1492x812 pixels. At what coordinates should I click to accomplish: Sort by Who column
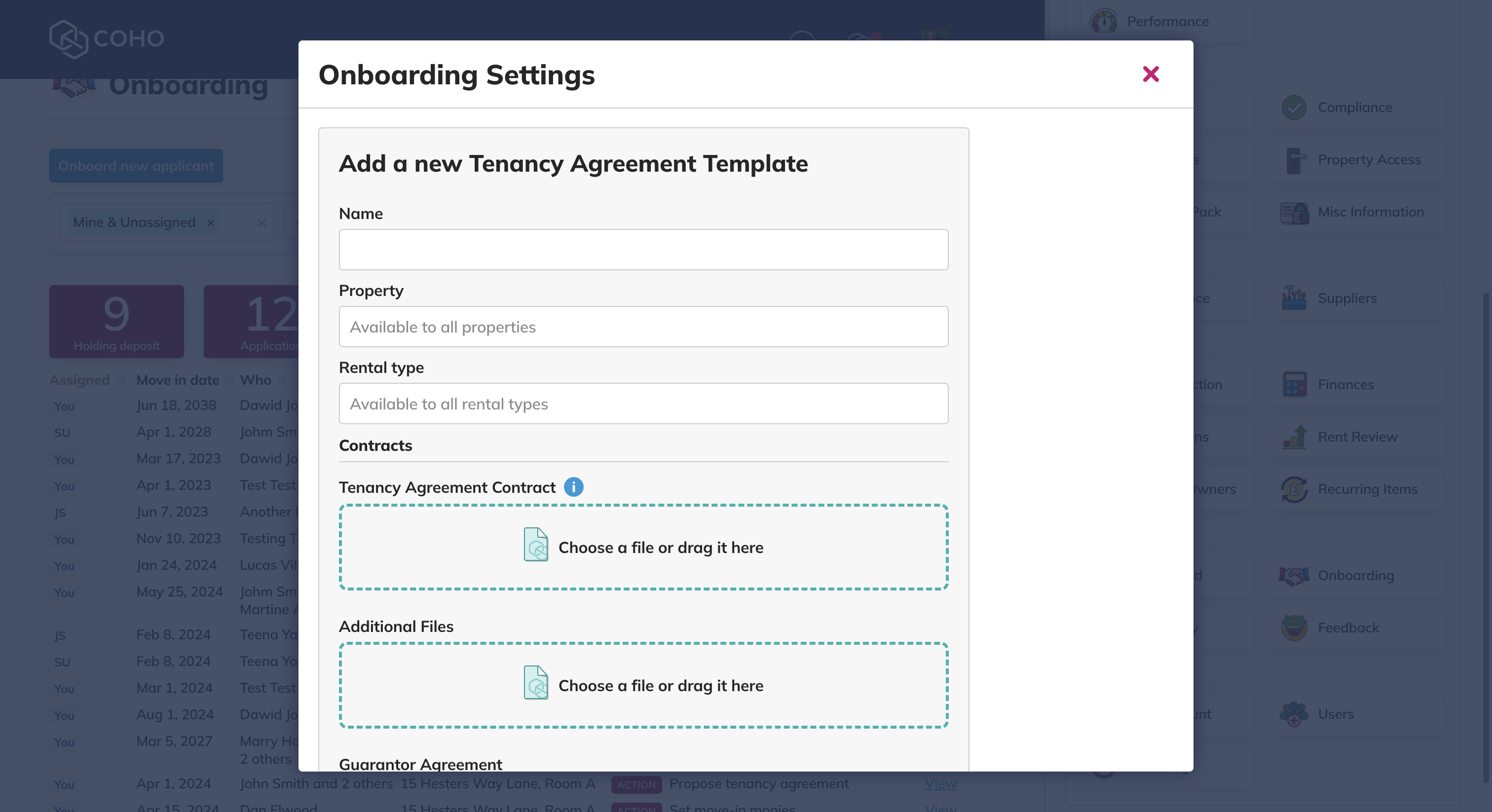pyautogui.click(x=263, y=380)
